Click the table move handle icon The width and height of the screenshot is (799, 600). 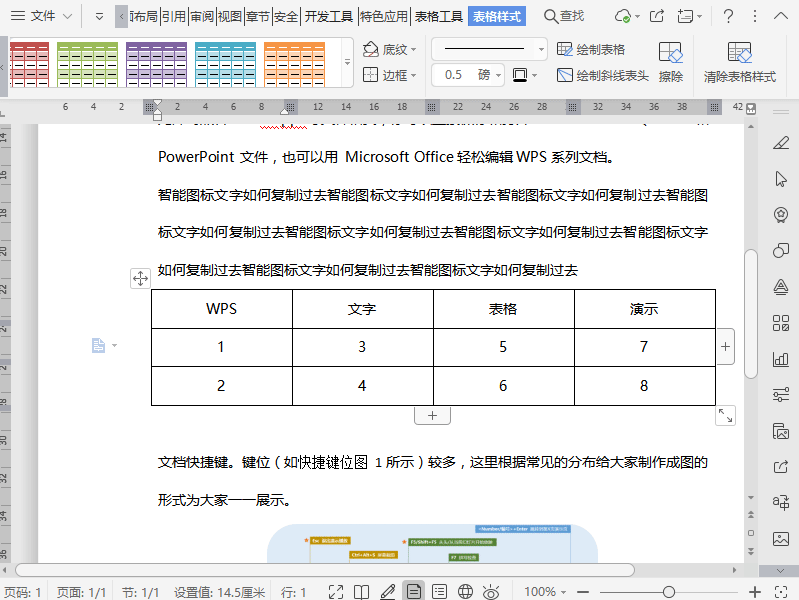tap(140, 279)
